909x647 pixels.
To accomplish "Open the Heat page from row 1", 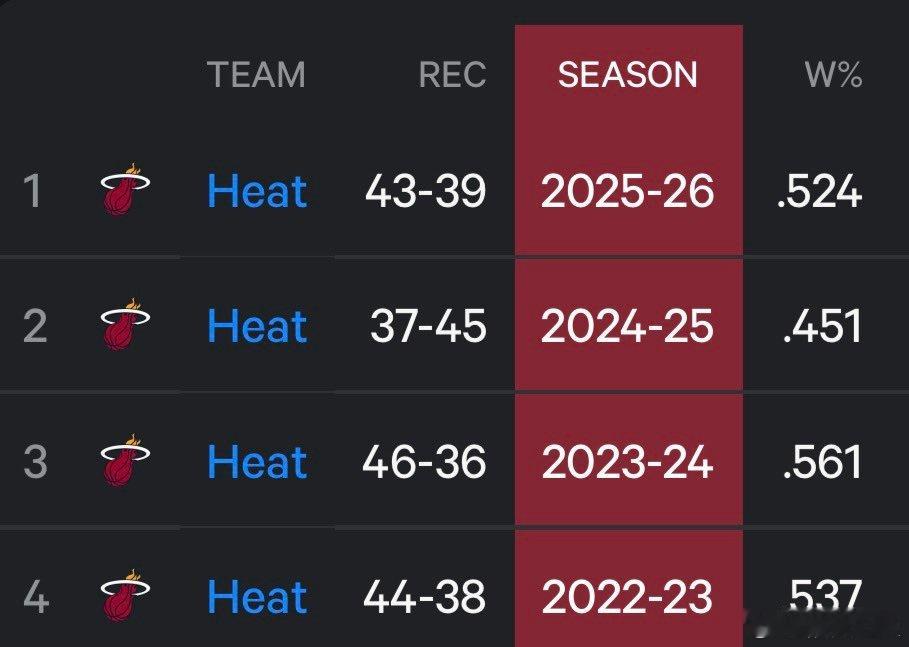I will (x=256, y=192).
